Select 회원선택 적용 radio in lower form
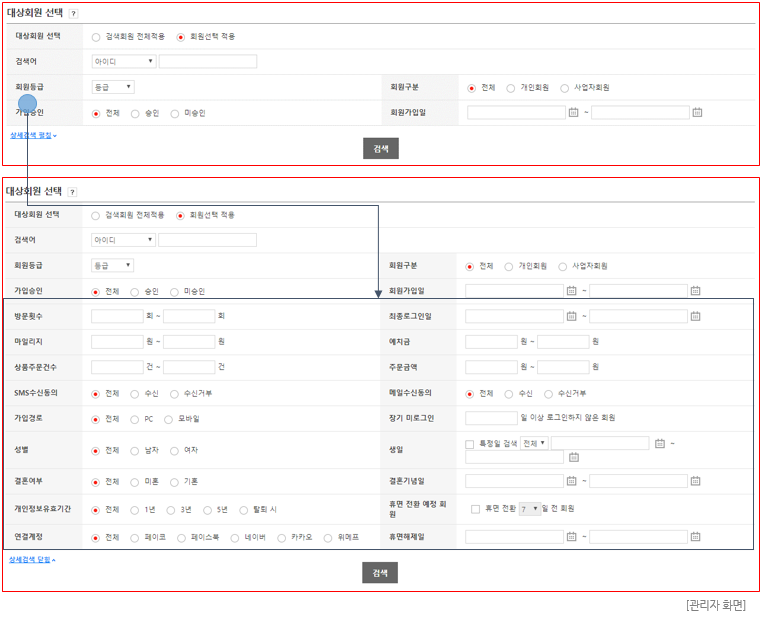Image resolution: width=763 pixels, height=624 pixels. pyautogui.click(x=180, y=216)
